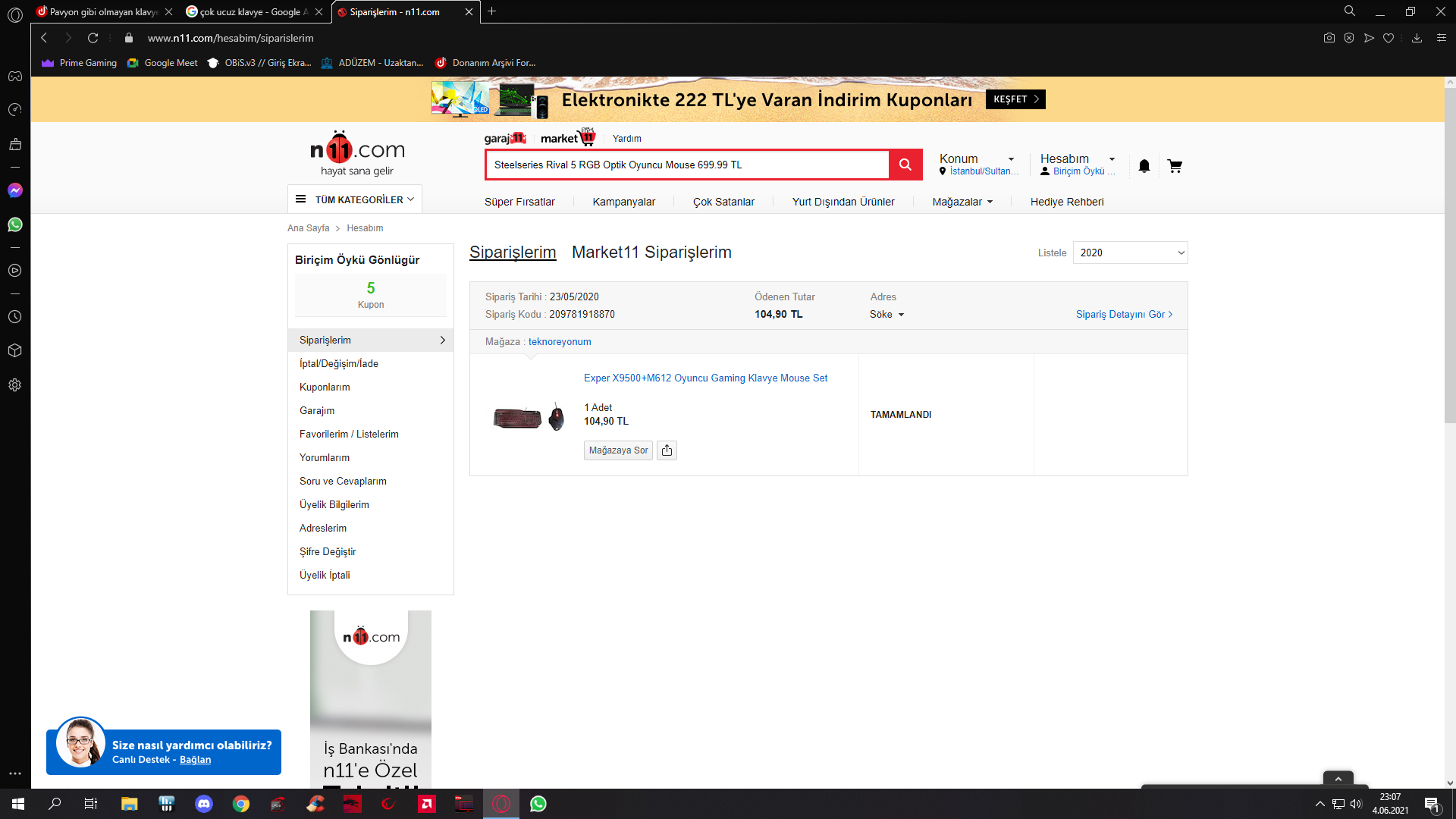Image resolution: width=1456 pixels, height=819 pixels.
Task: Open Discord from the Windows taskbar
Action: click(x=203, y=804)
